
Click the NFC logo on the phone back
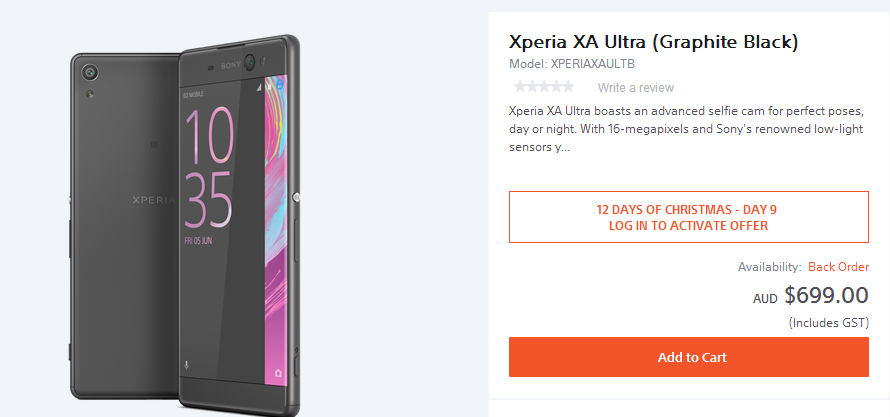(x=154, y=144)
